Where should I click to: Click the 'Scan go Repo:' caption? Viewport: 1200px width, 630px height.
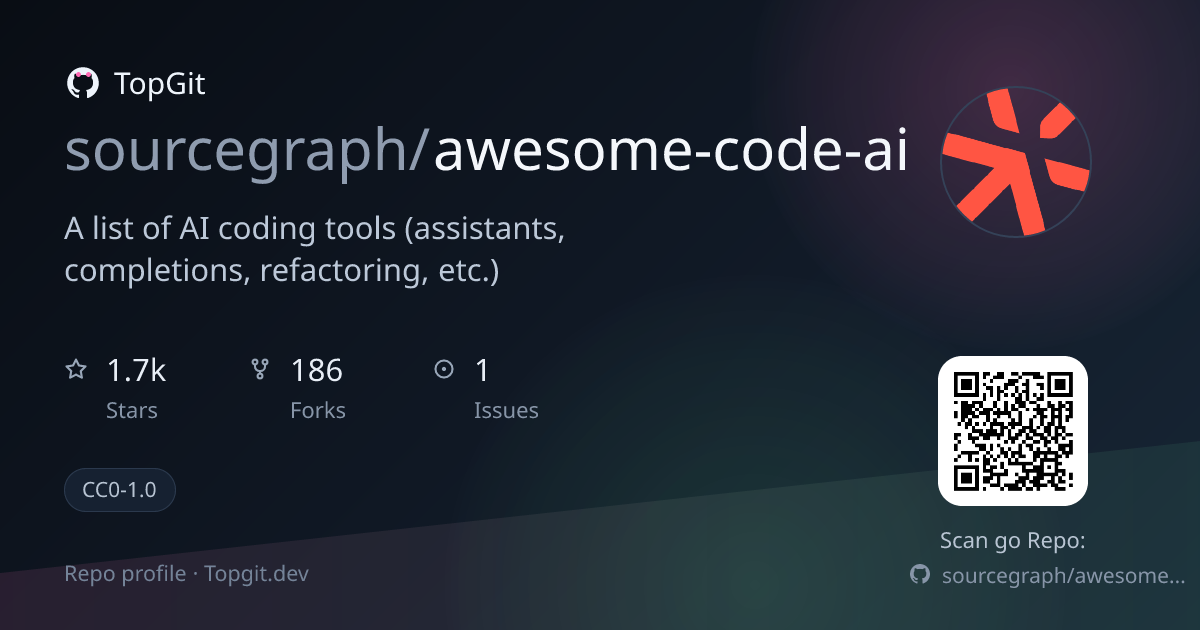[1013, 541]
